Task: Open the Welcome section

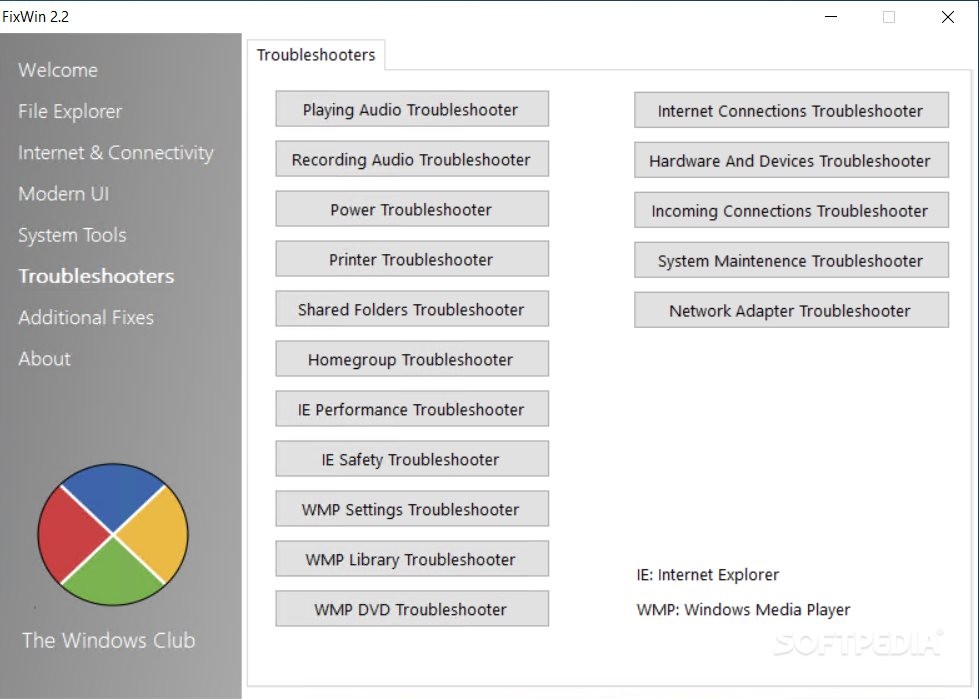Action: [58, 70]
